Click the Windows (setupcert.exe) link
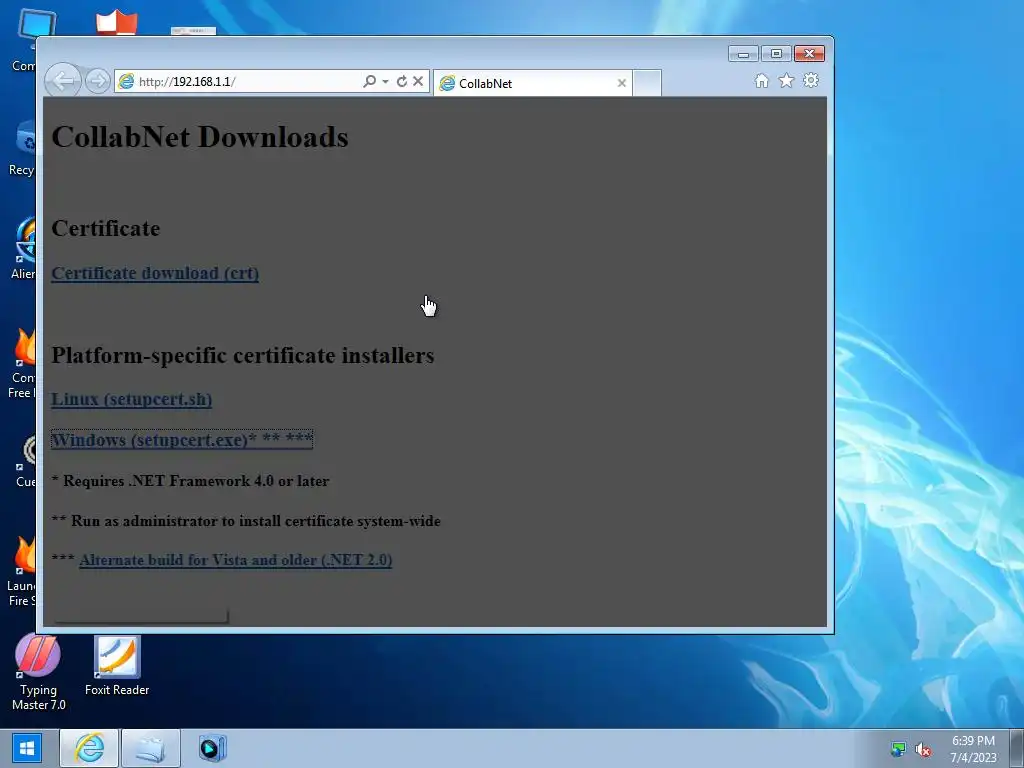 (x=182, y=440)
